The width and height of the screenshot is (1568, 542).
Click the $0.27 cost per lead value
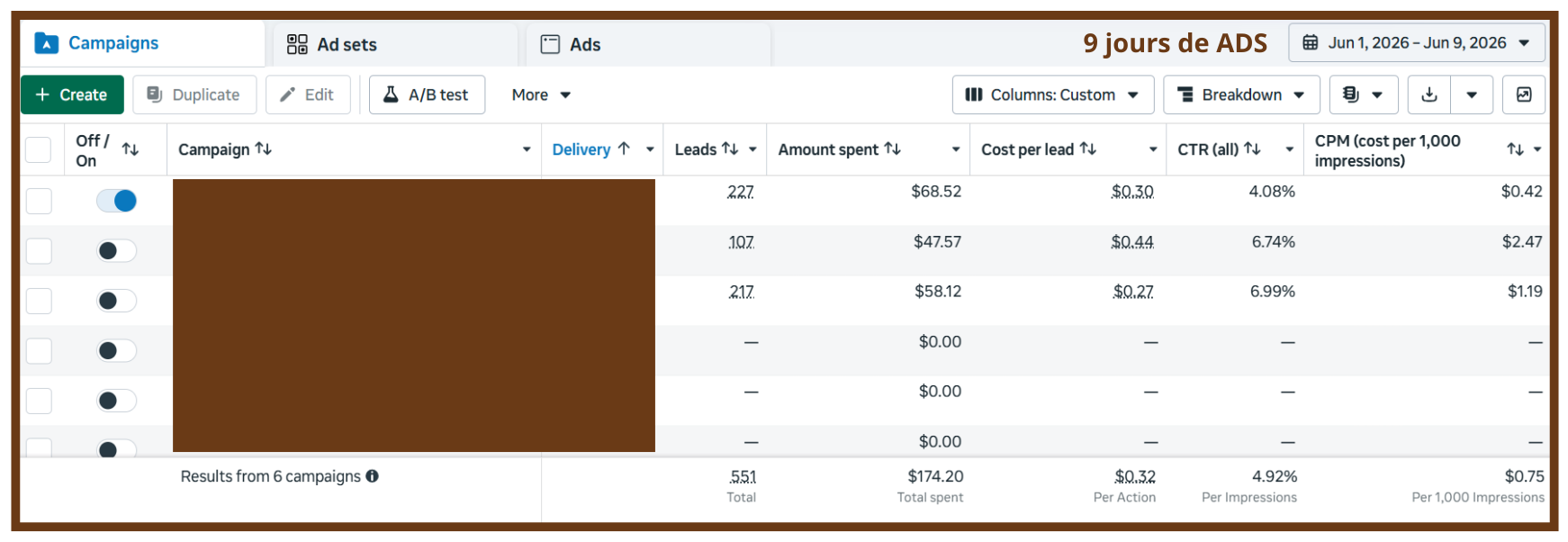point(1133,292)
